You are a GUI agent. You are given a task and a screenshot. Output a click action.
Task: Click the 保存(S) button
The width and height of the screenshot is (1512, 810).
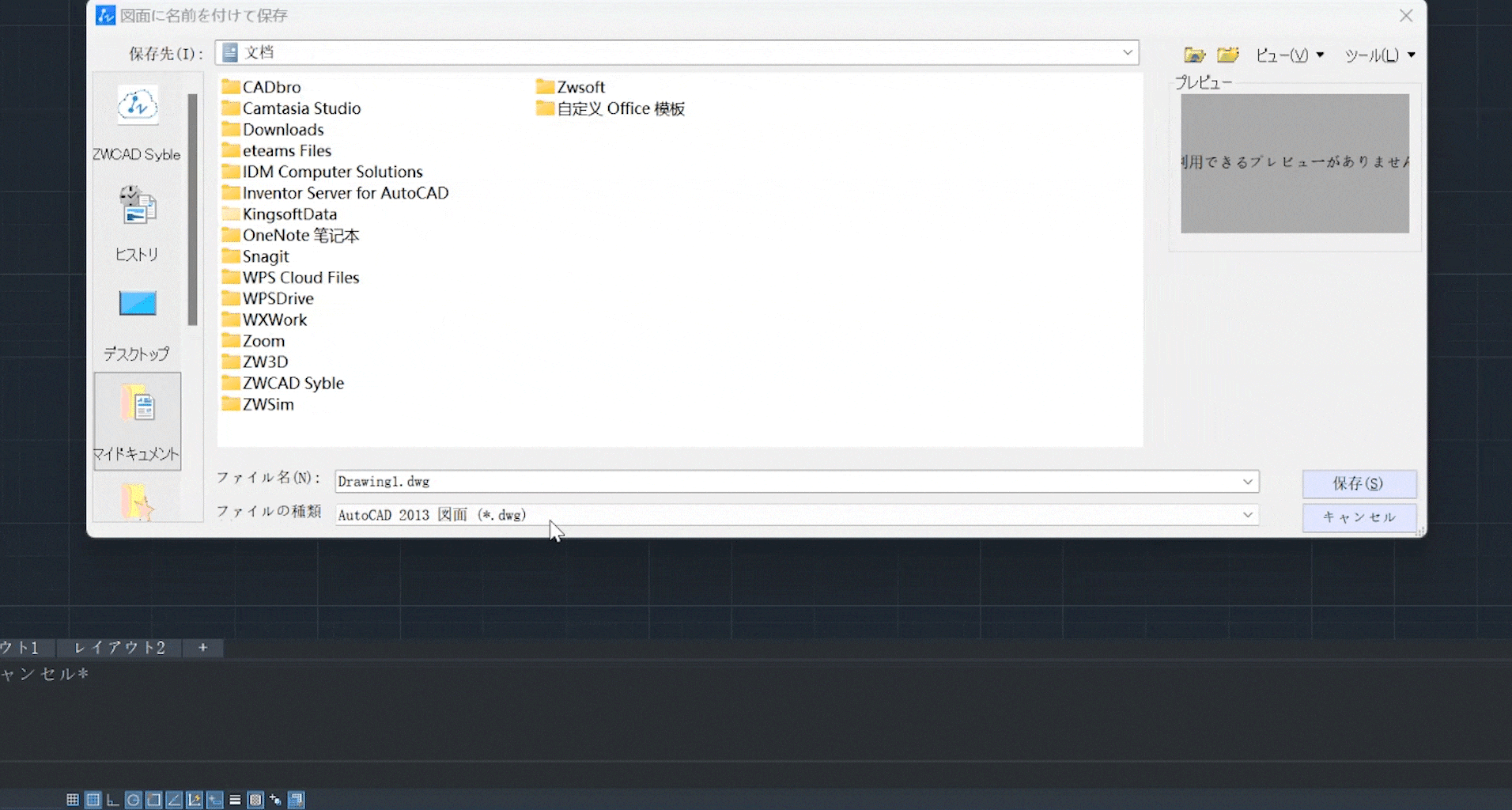pyautogui.click(x=1359, y=483)
